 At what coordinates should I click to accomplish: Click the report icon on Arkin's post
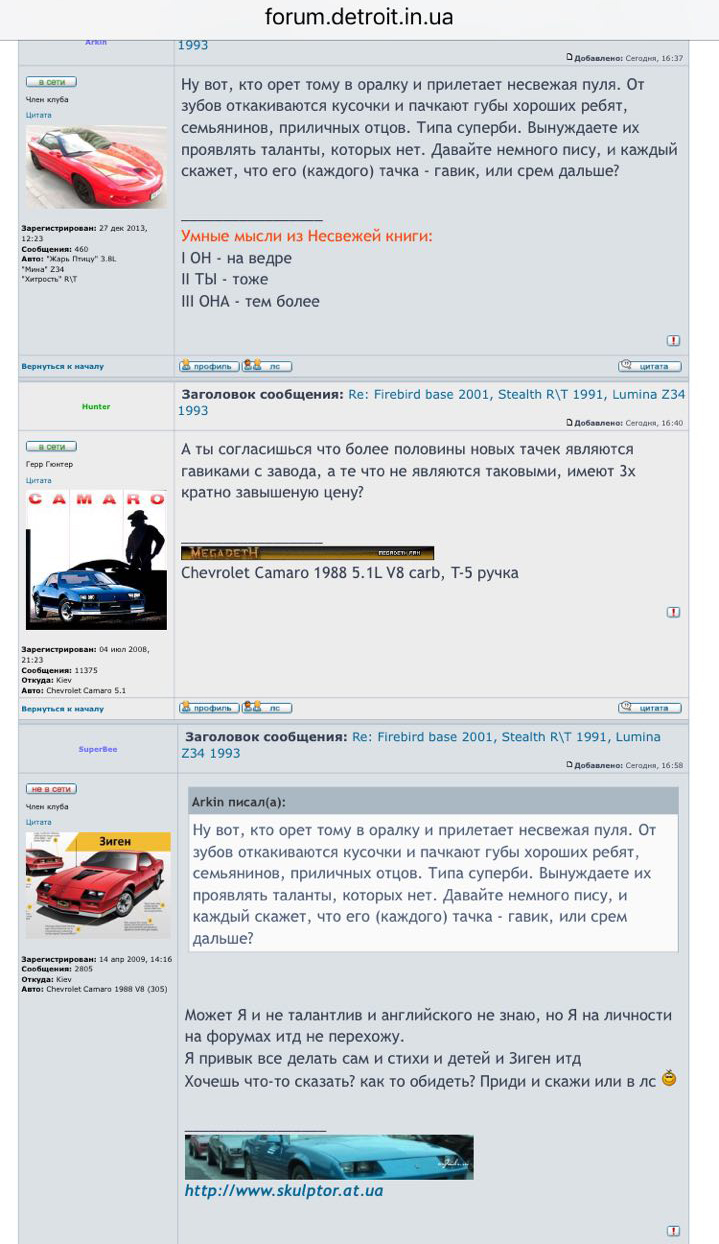point(673,341)
